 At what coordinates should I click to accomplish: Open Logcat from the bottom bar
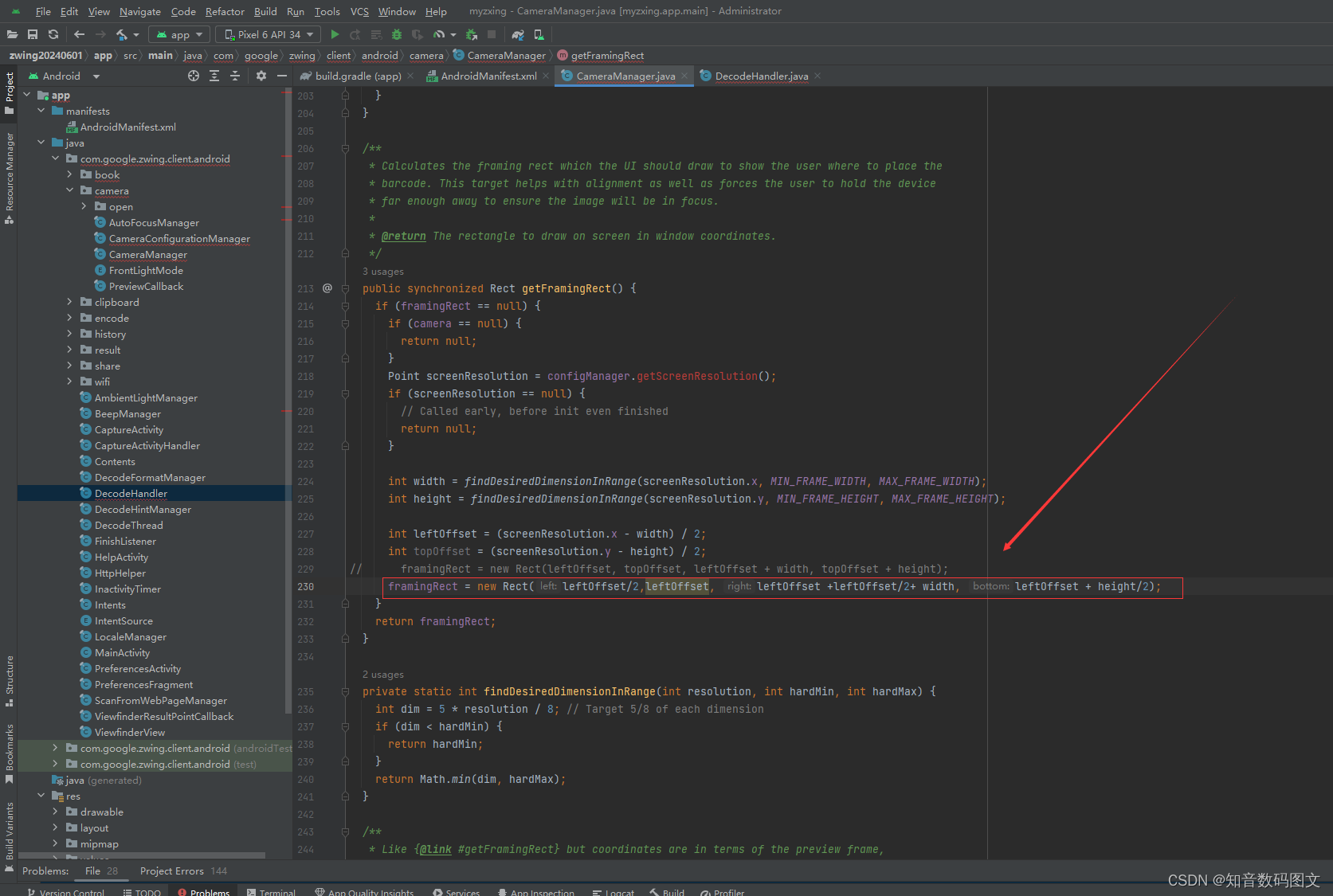pyautogui.click(x=614, y=891)
